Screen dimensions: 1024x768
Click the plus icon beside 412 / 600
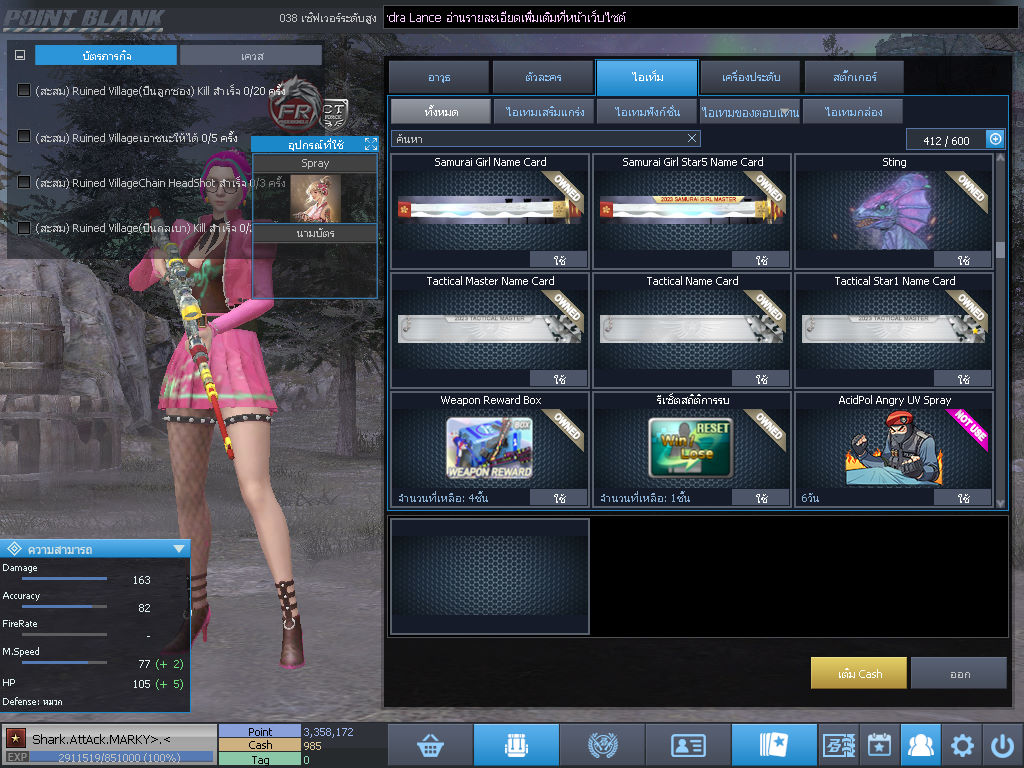[995, 139]
